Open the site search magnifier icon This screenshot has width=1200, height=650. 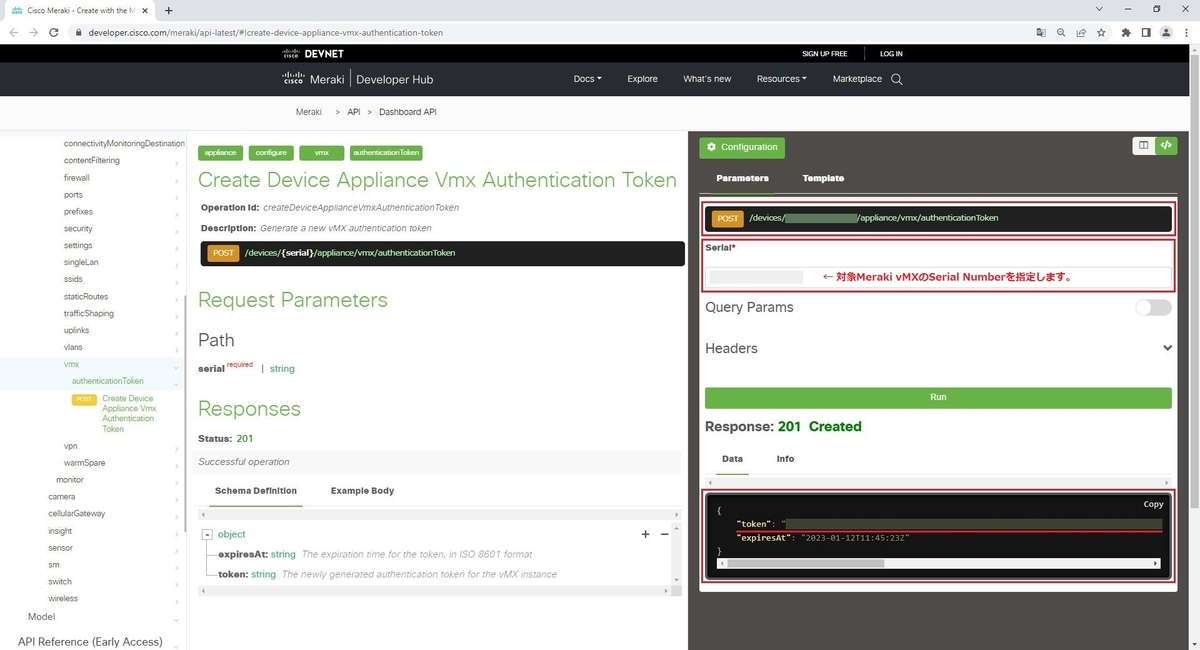(897, 79)
